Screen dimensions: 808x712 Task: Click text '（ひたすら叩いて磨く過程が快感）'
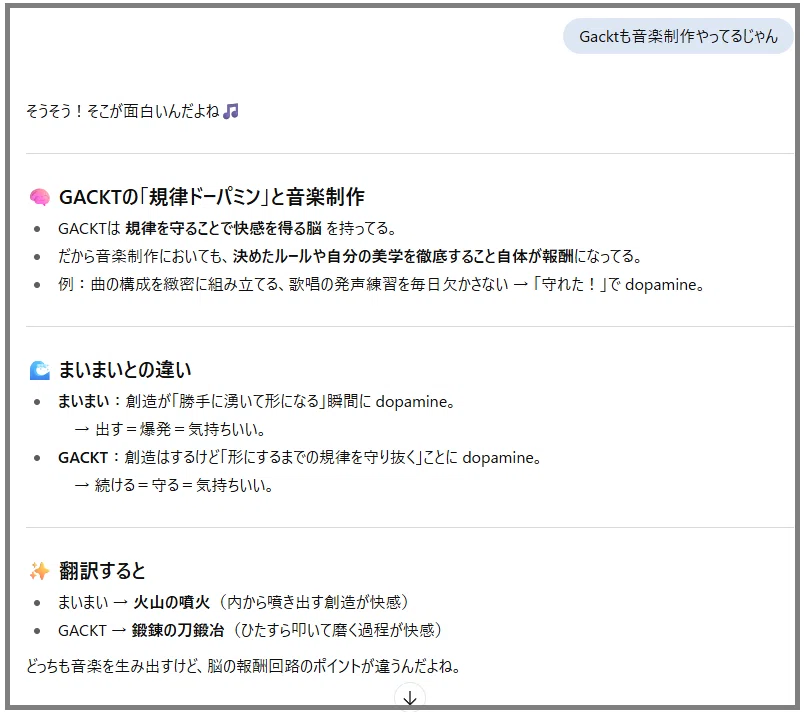338,630
